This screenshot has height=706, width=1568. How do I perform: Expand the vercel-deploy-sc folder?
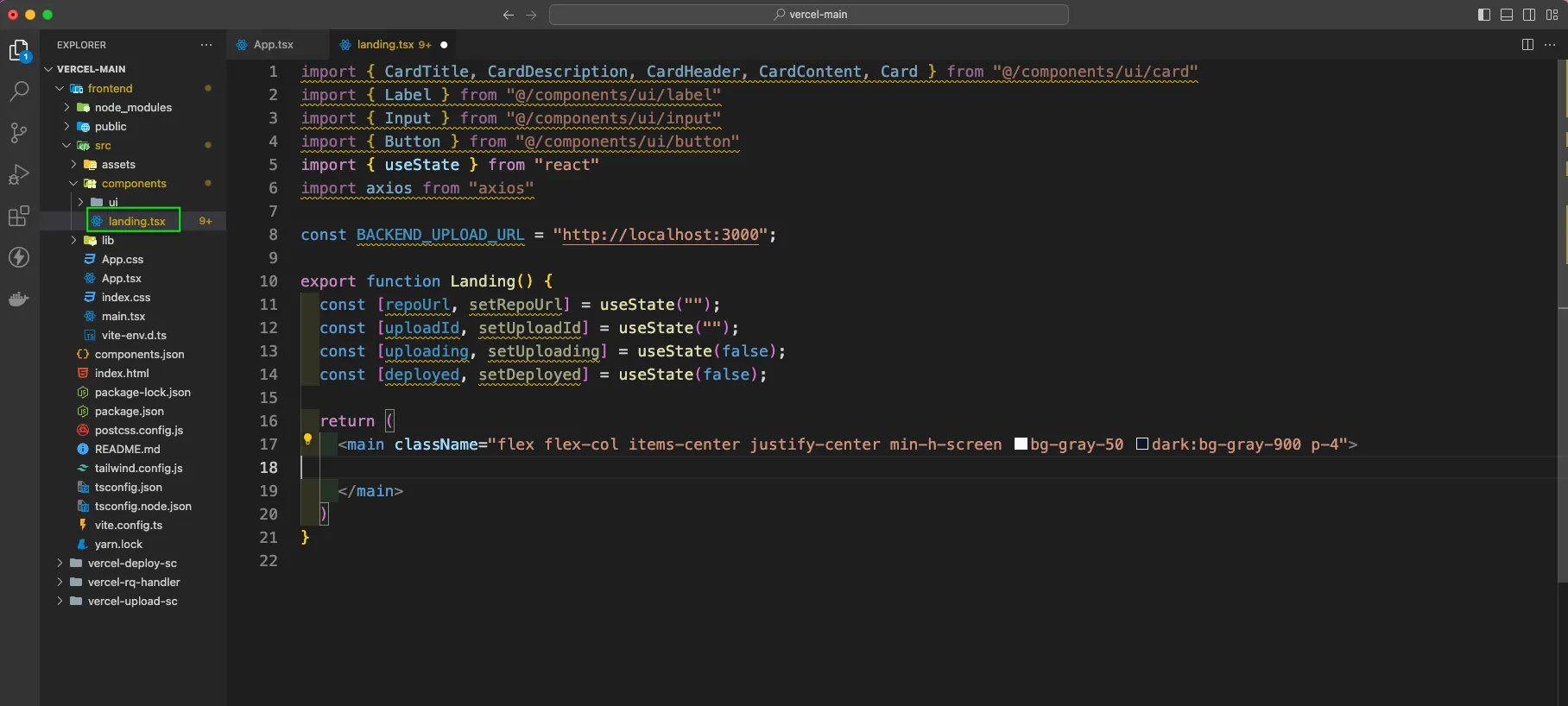click(x=60, y=563)
